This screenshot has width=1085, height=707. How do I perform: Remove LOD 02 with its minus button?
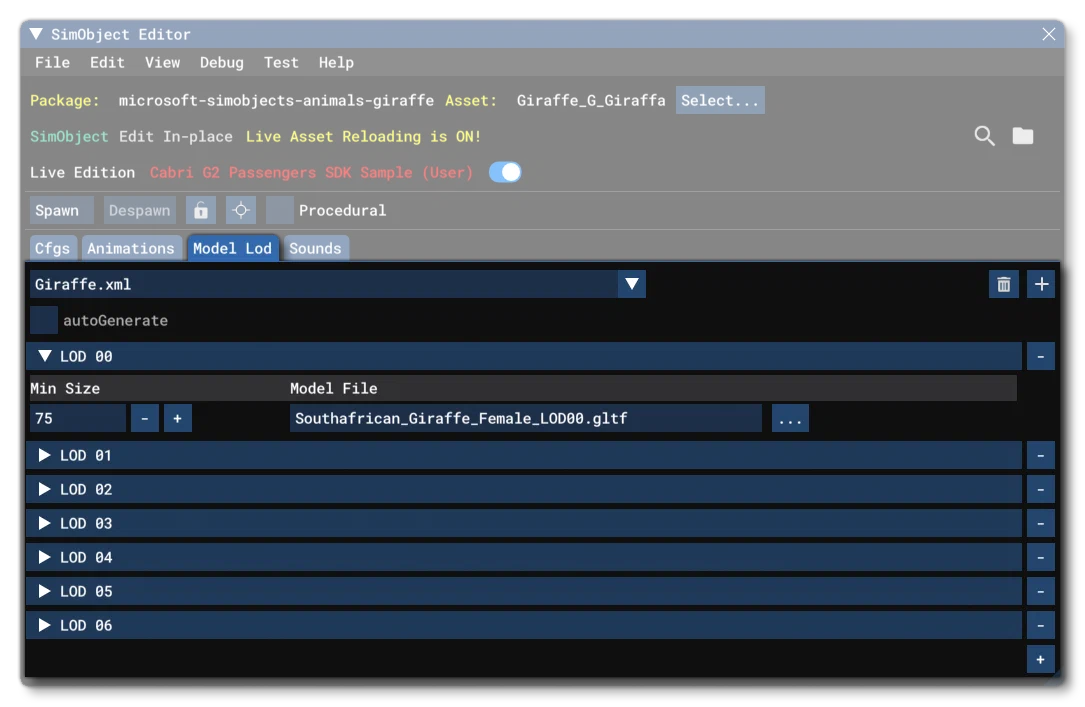pyautogui.click(x=1041, y=489)
